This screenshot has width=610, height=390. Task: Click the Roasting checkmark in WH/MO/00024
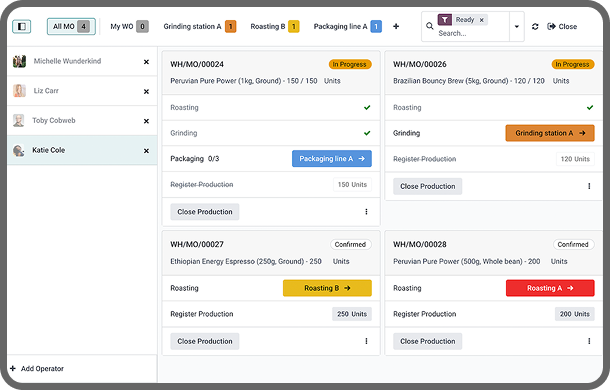367,107
